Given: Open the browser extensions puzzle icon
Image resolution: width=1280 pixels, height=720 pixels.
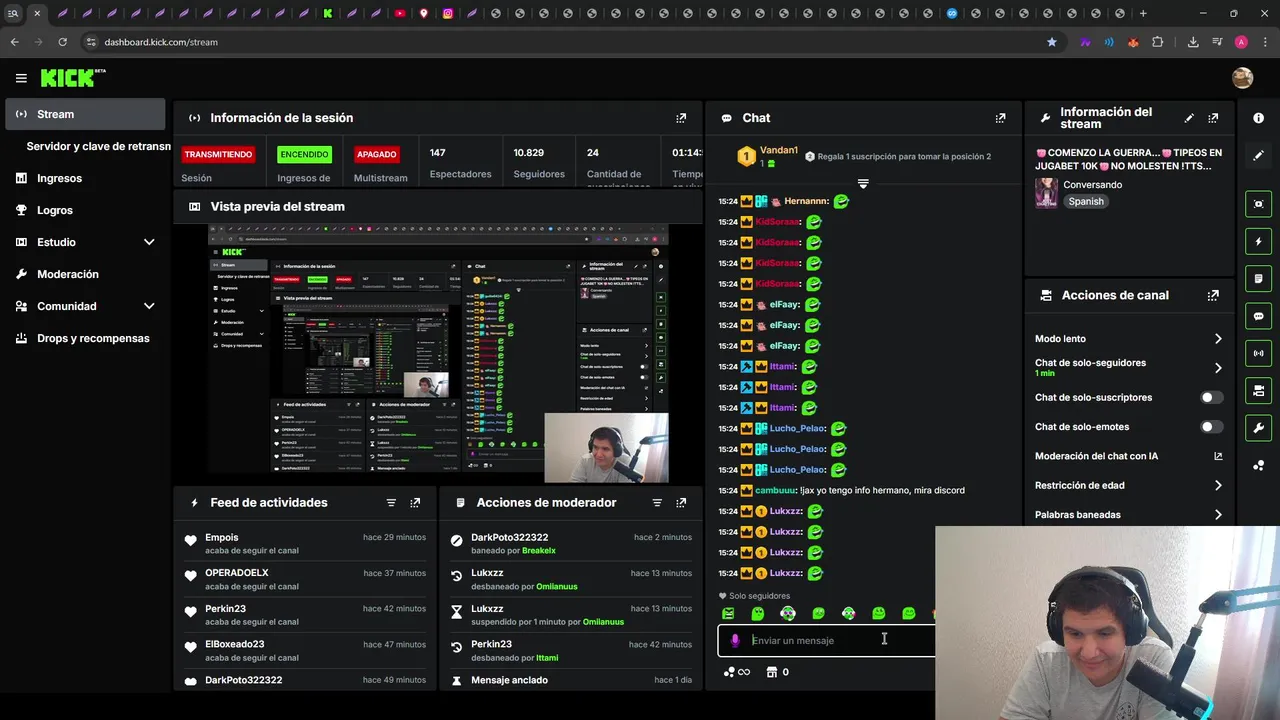Looking at the screenshot, I should point(1157,42).
